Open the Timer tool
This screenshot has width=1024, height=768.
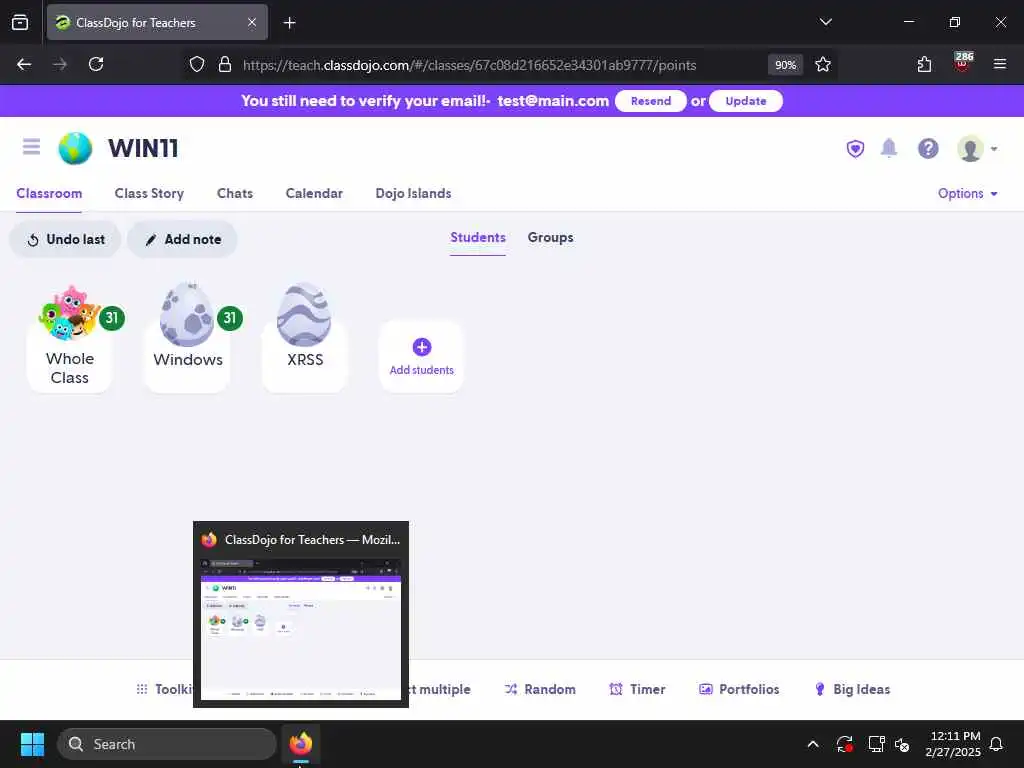(x=637, y=689)
